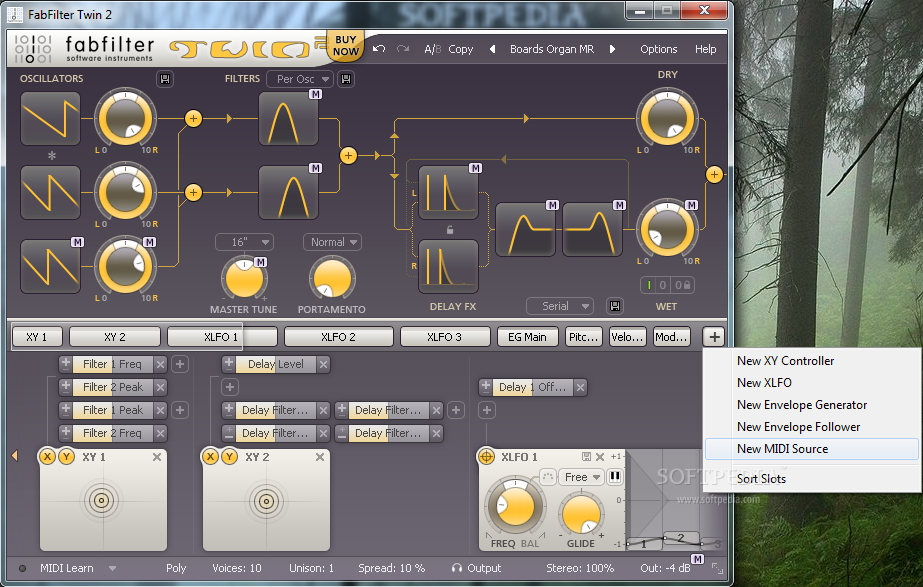Click the Dry level knob
This screenshot has height=587, width=923.
(668, 118)
